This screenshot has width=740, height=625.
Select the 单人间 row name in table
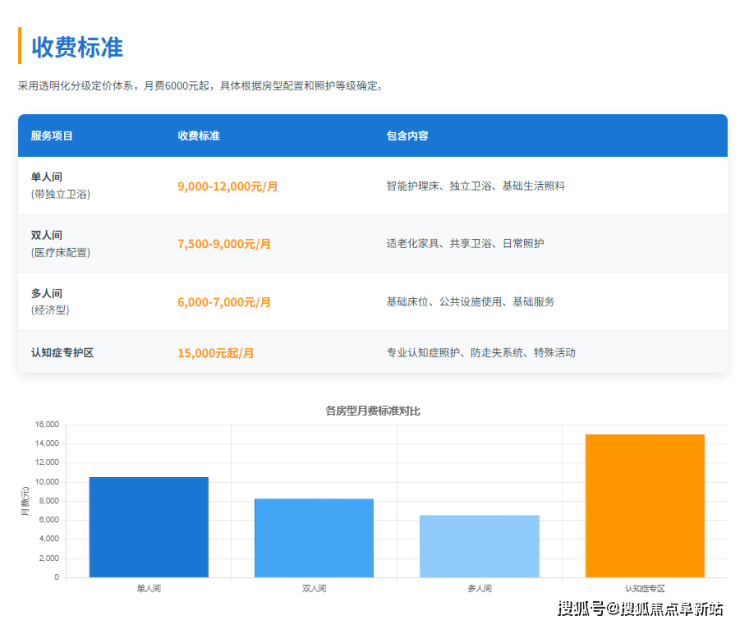click(47, 177)
